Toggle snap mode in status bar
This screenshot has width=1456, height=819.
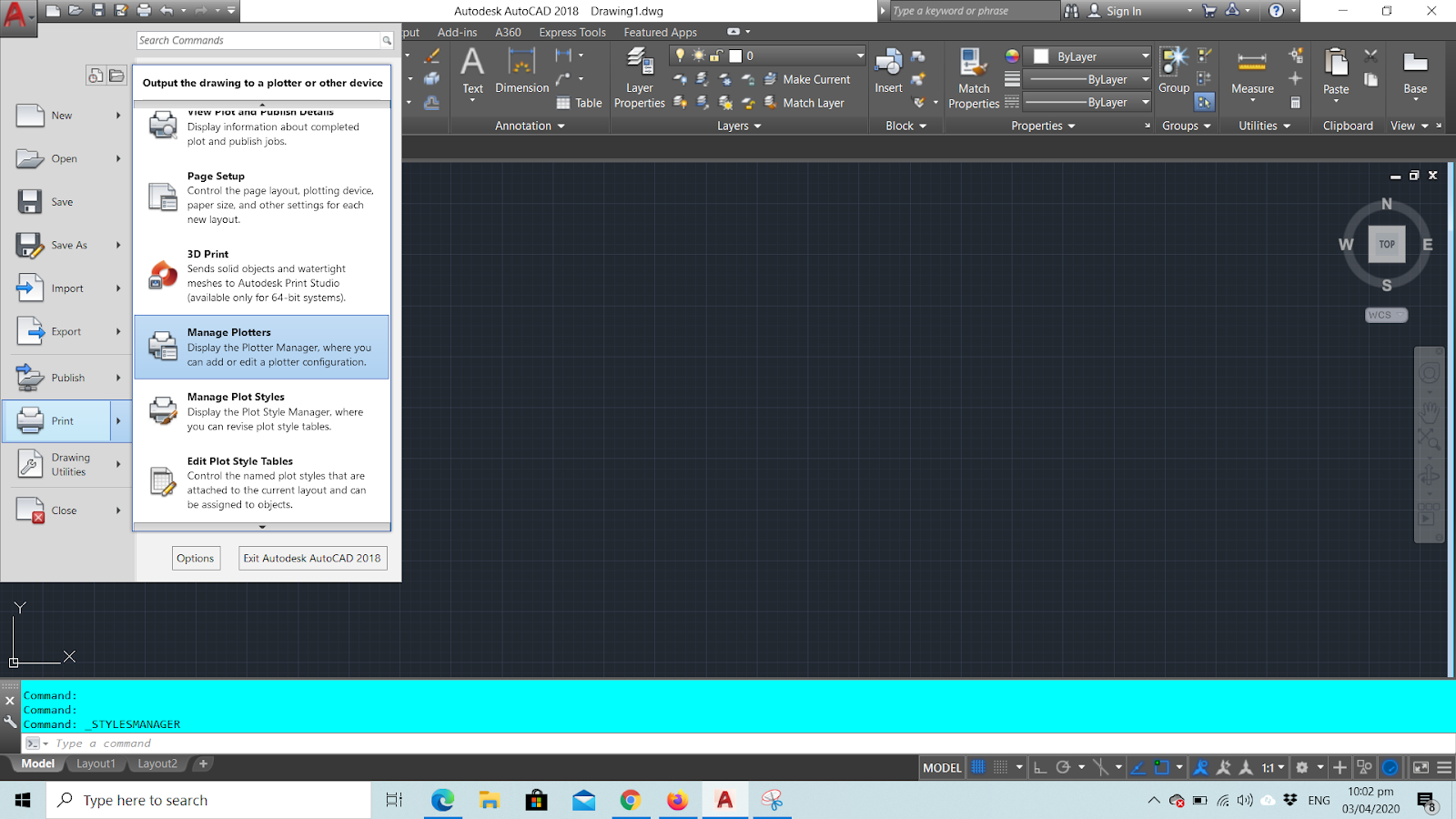pyautogui.click(x=1000, y=767)
